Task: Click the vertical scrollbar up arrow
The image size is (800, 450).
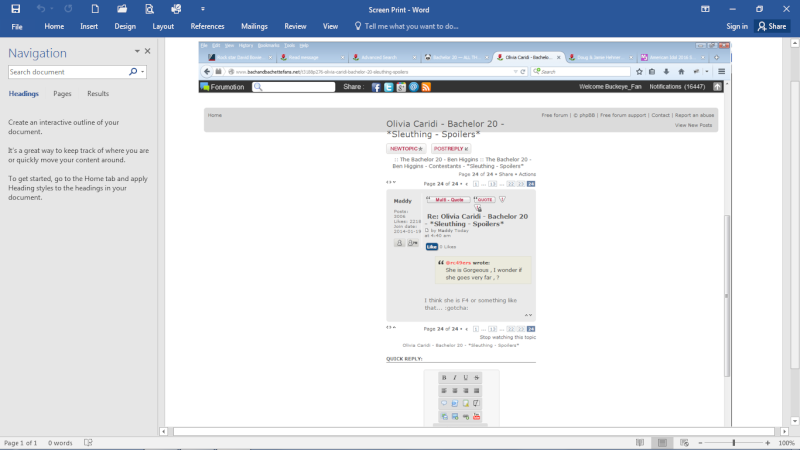Action: click(x=795, y=43)
